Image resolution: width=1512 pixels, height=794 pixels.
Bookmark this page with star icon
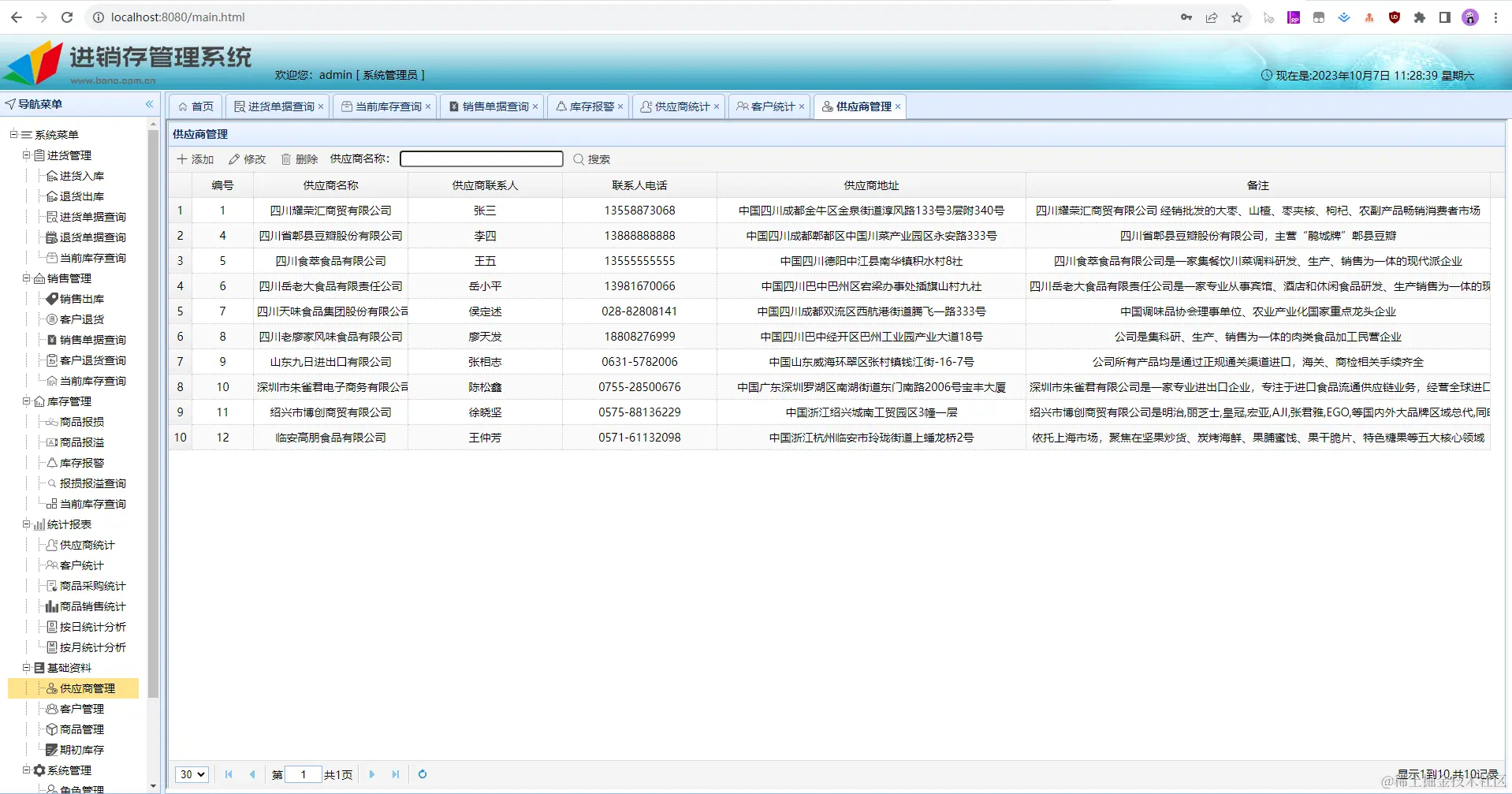click(1237, 17)
